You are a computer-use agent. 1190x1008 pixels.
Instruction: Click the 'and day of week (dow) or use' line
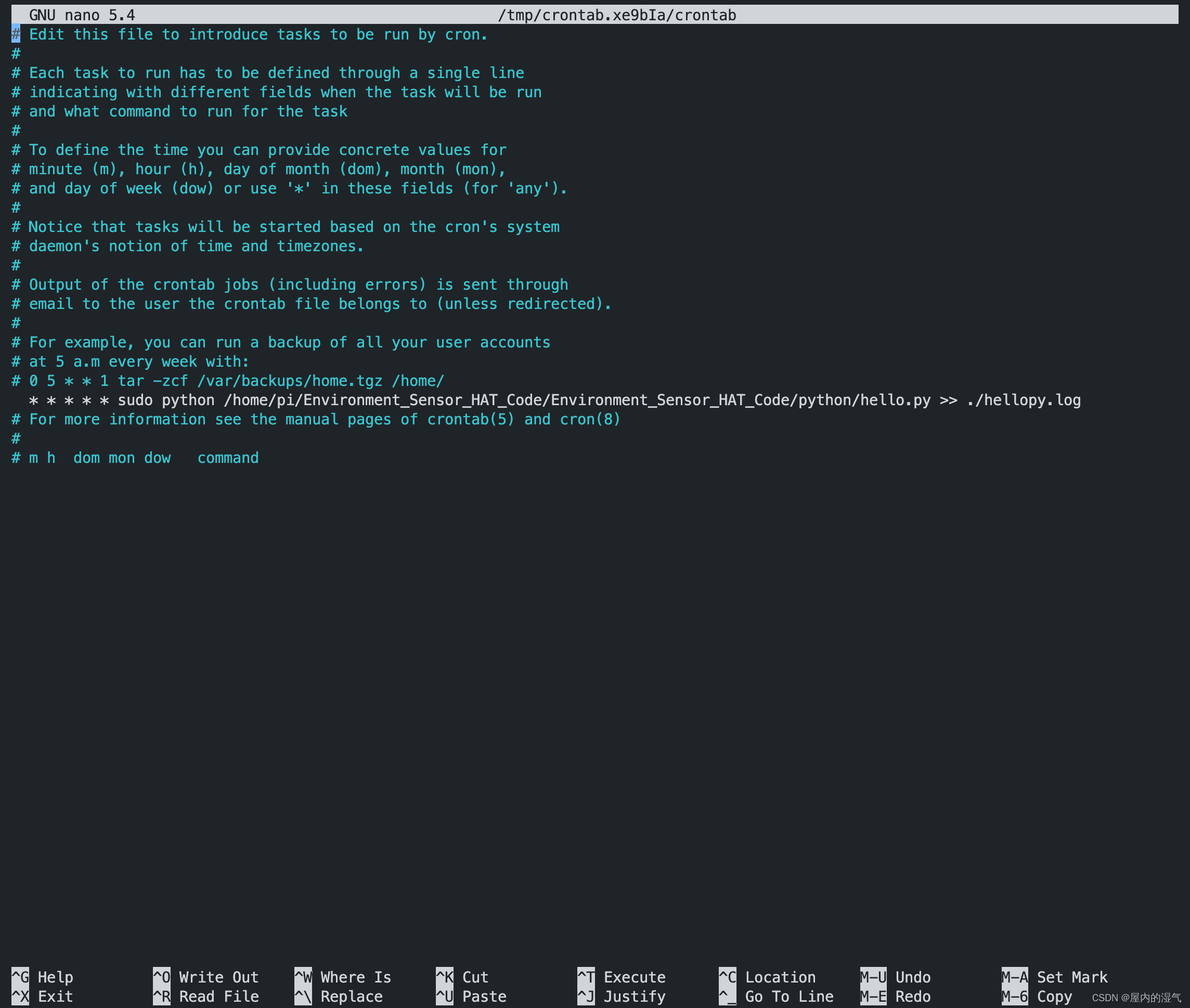pos(290,189)
